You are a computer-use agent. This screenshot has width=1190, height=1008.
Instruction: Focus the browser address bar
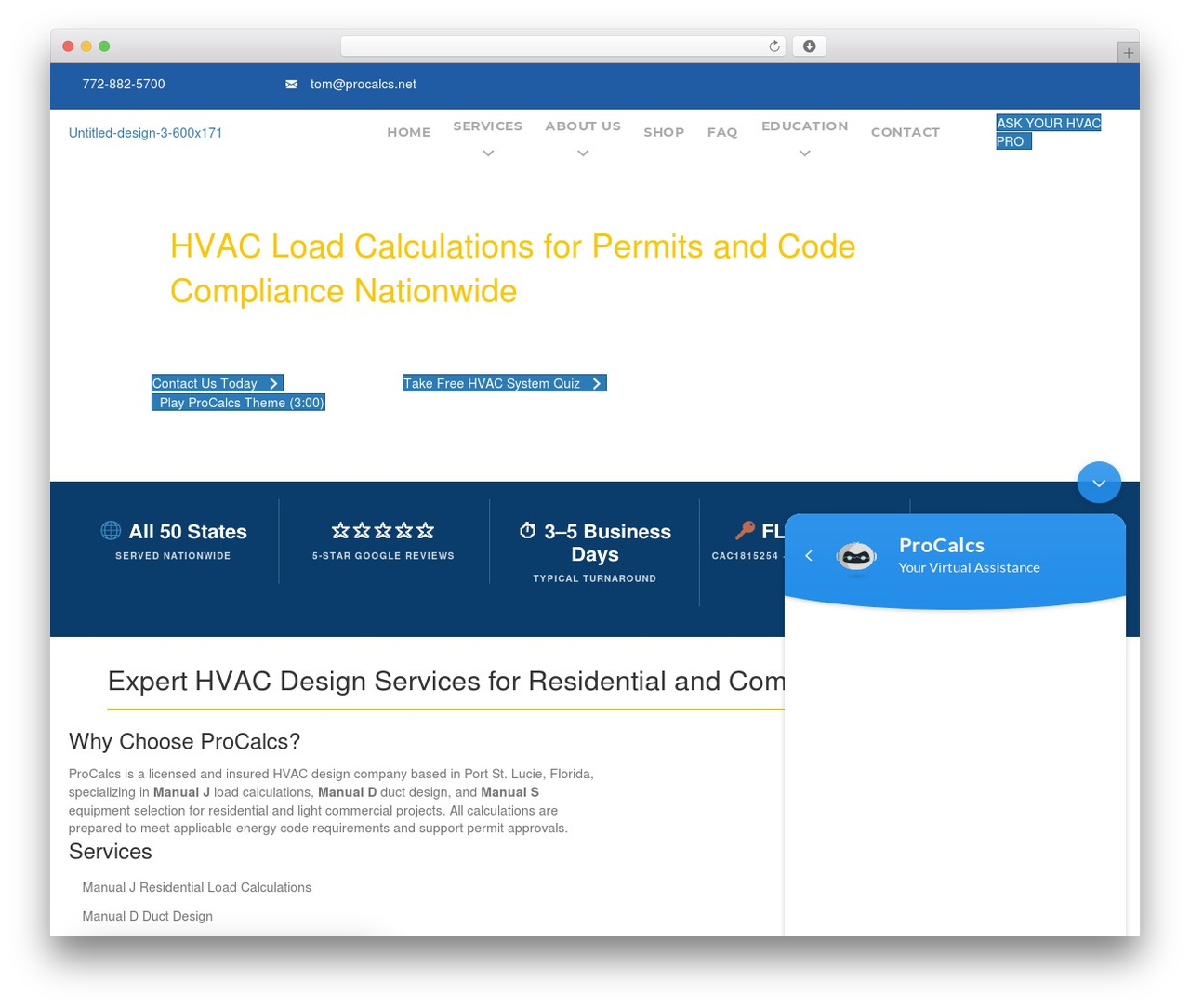pos(563,46)
